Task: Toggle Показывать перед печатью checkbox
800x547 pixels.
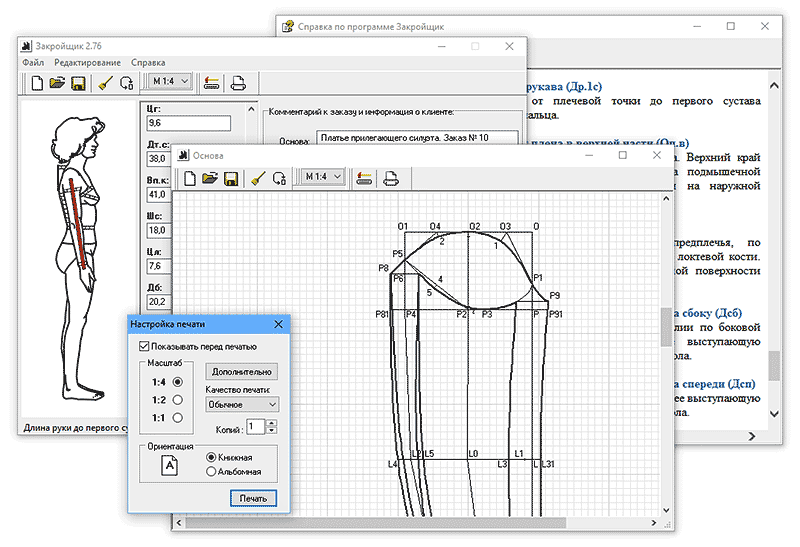Action: click(144, 346)
